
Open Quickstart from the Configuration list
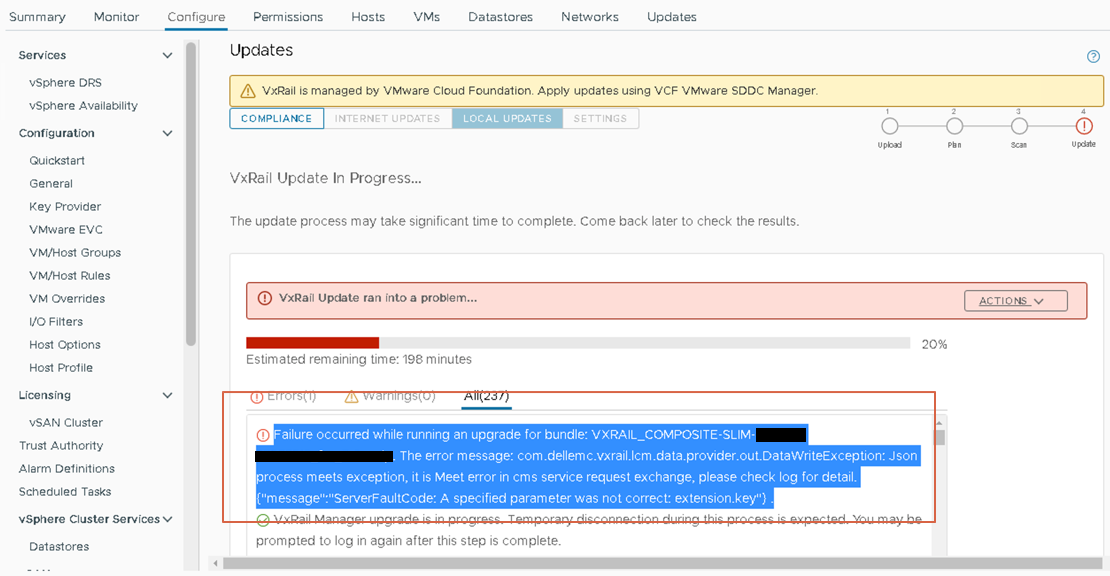point(57,160)
